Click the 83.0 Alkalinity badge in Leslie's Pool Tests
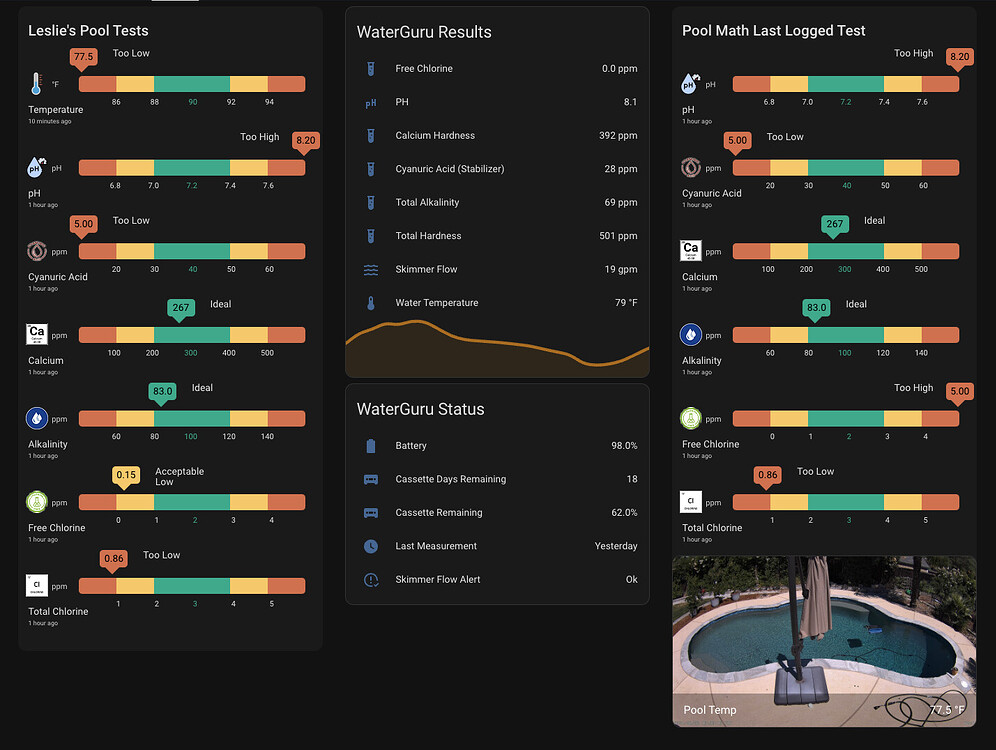The width and height of the screenshot is (996, 750). point(162,391)
